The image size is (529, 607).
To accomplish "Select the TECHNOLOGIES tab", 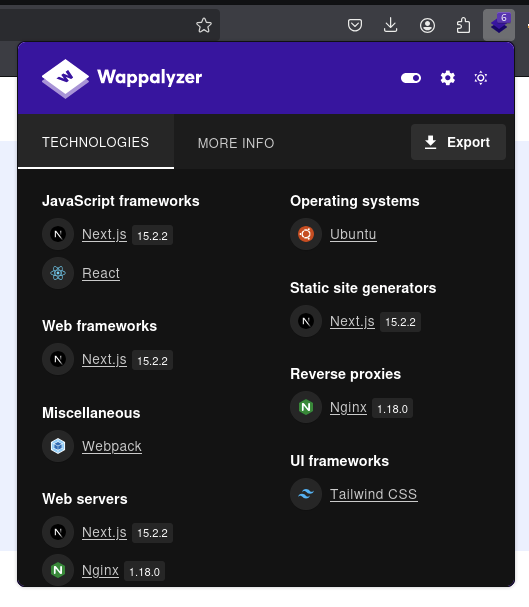I will click(96, 142).
